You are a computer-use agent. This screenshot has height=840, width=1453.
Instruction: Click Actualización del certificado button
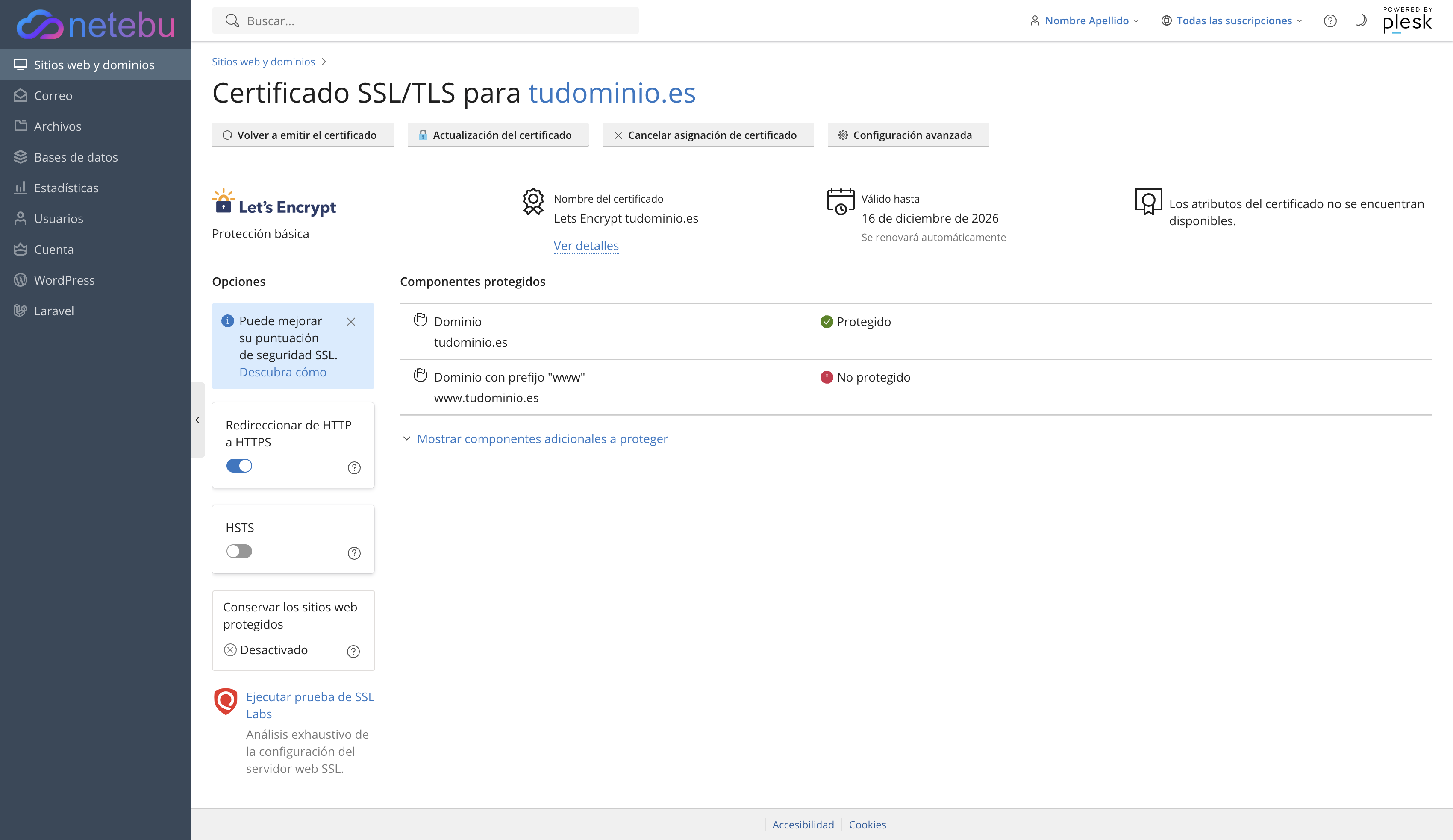click(498, 135)
